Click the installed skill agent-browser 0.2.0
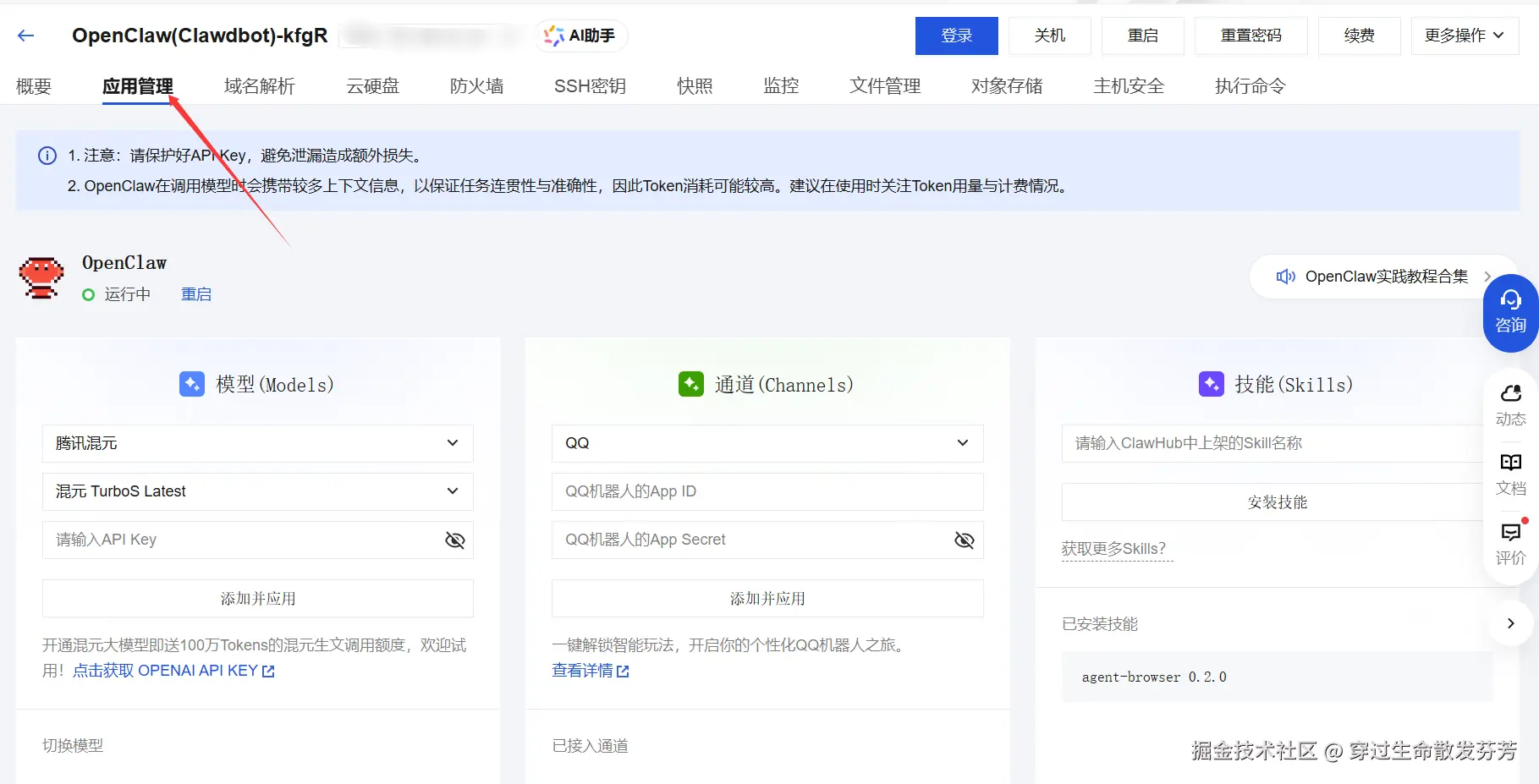Screen dimensions: 1539x784 pos(1277,677)
